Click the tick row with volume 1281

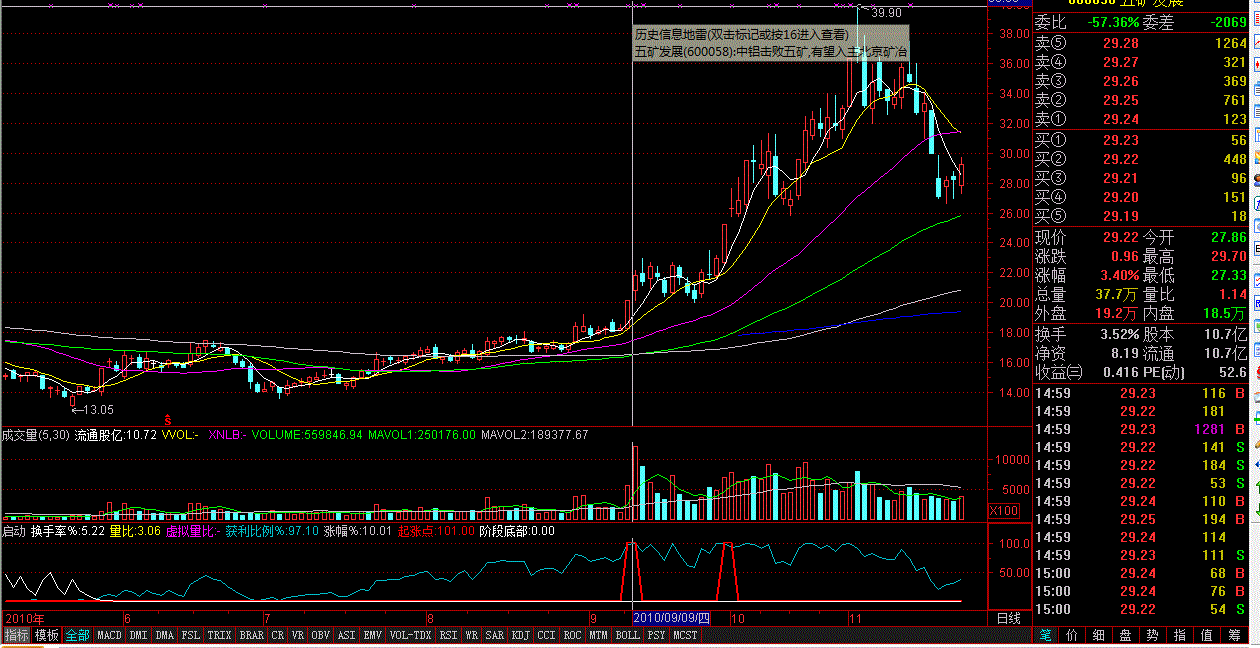tap(1140, 429)
